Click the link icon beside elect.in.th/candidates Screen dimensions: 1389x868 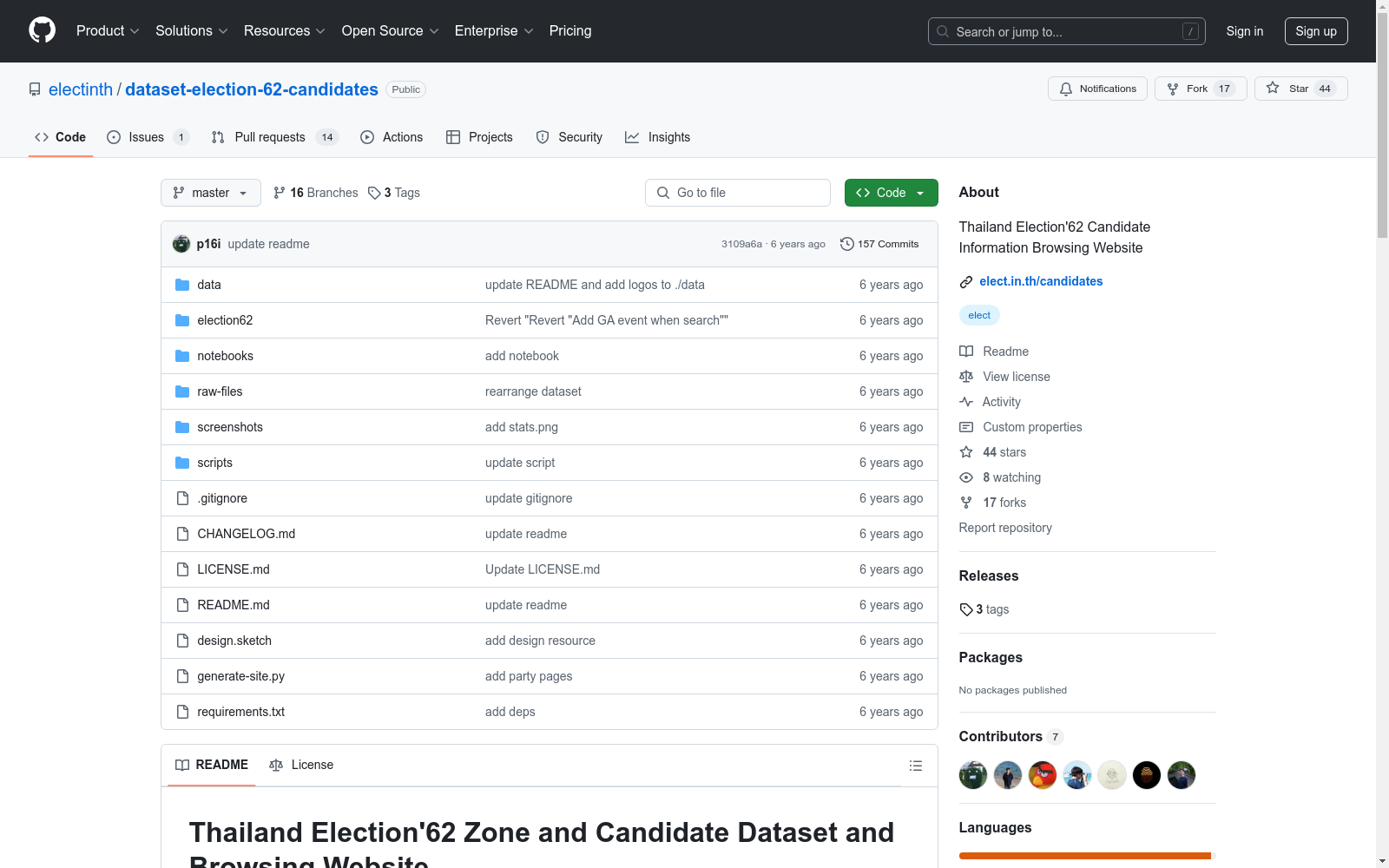[x=966, y=282]
